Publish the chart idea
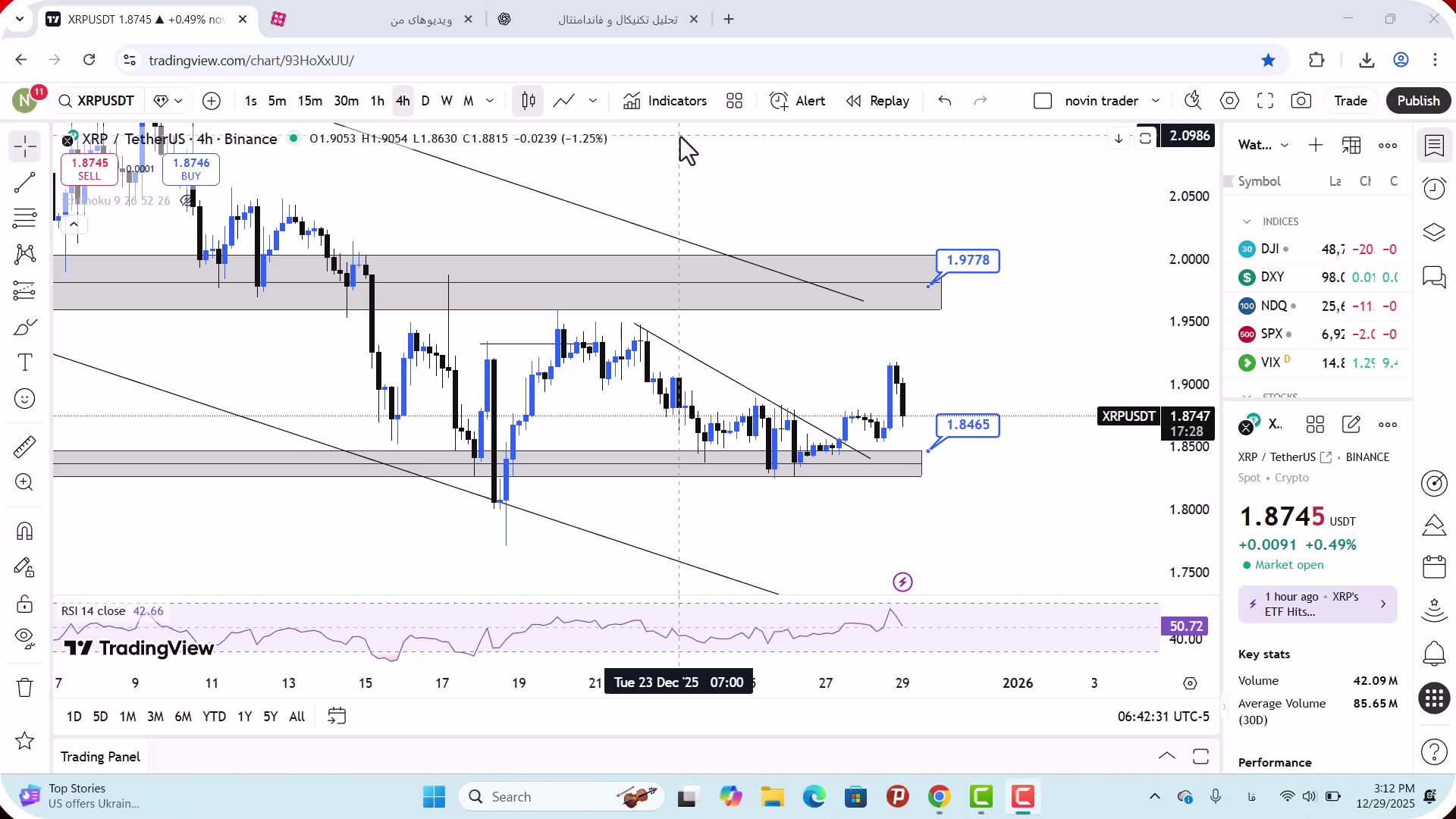This screenshot has height=819, width=1456. [x=1418, y=101]
